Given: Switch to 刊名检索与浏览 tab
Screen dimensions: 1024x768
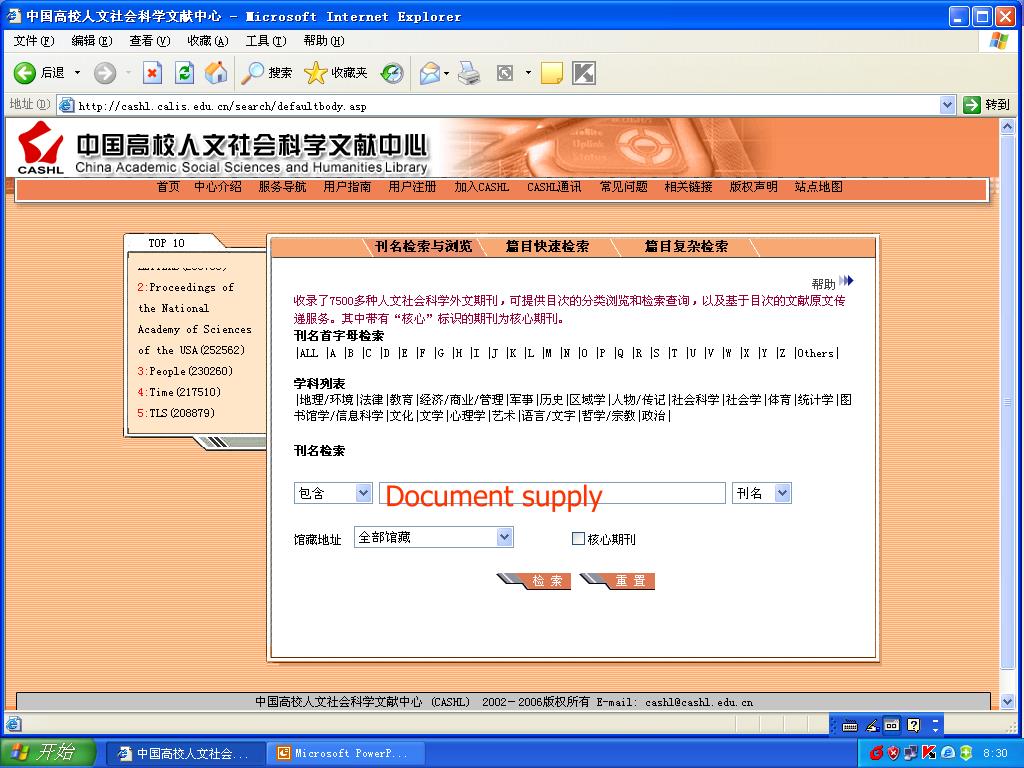Looking at the screenshot, I should pos(423,246).
